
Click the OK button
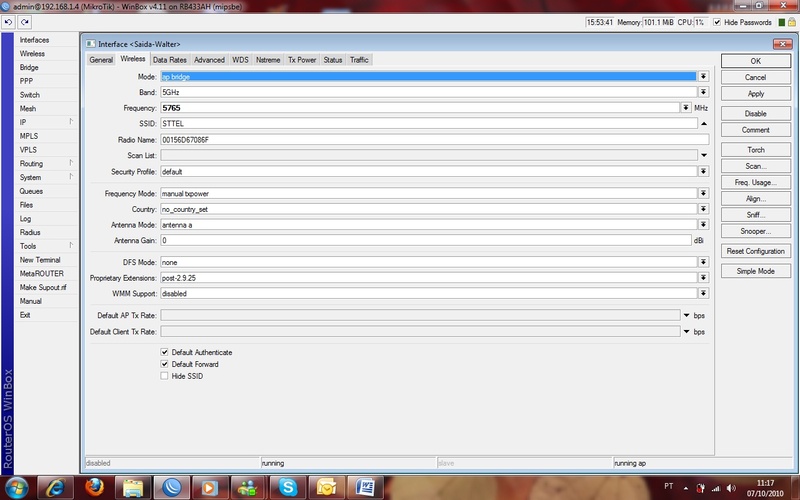(756, 61)
